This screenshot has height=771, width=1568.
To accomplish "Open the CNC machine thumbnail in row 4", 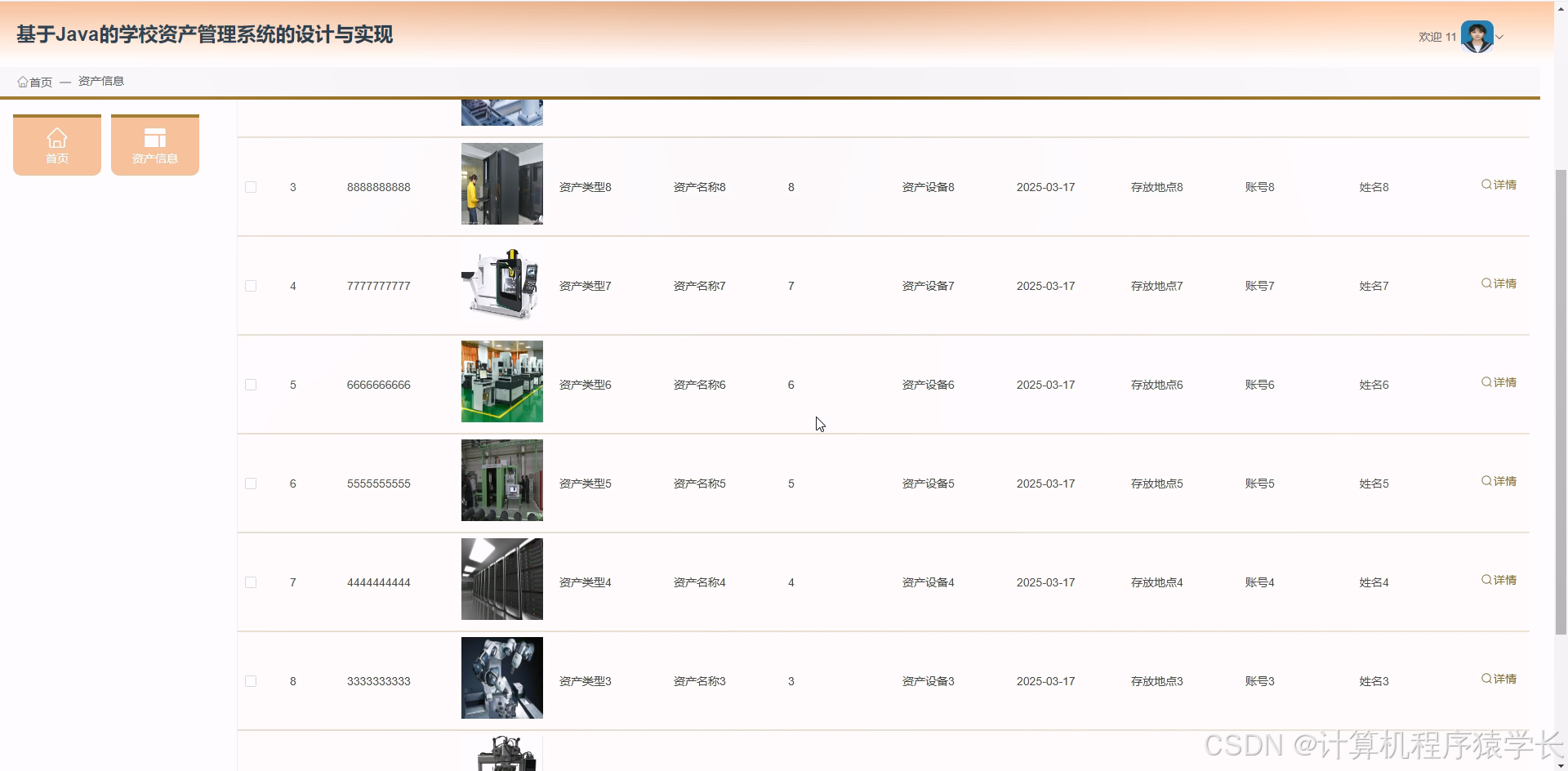I will coord(502,283).
